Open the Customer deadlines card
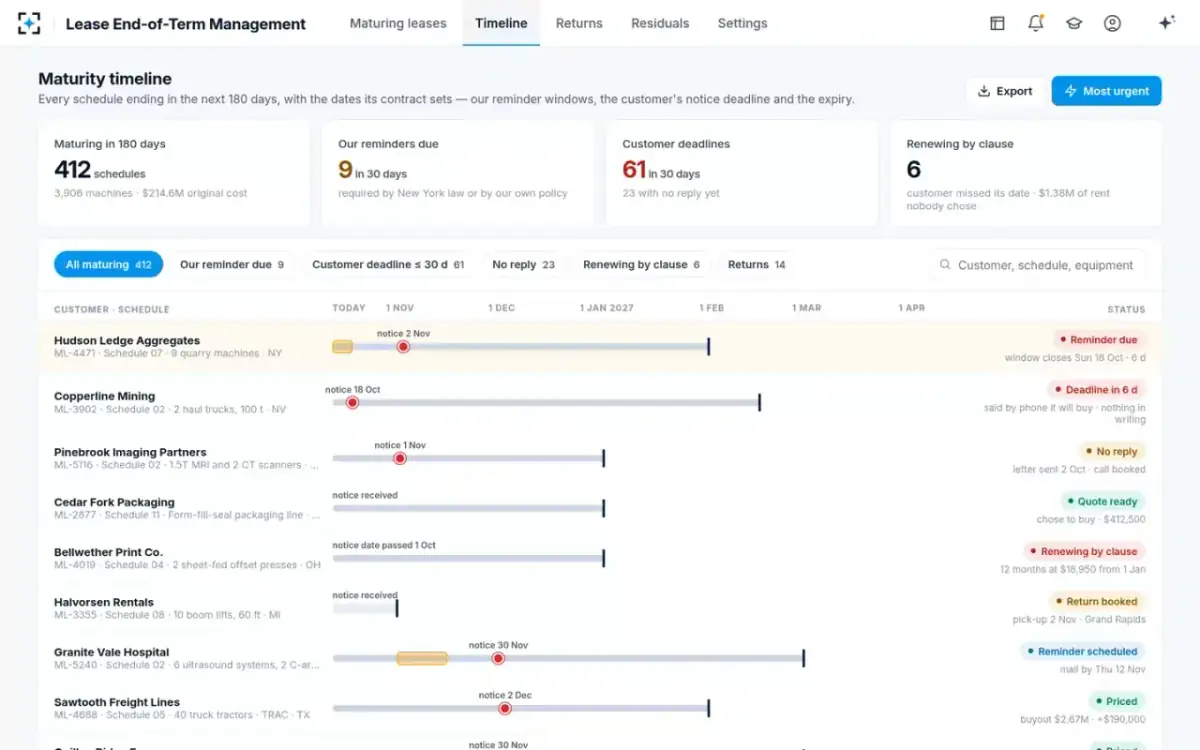Image resolution: width=1200 pixels, height=750 pixels. coord(742,174)
